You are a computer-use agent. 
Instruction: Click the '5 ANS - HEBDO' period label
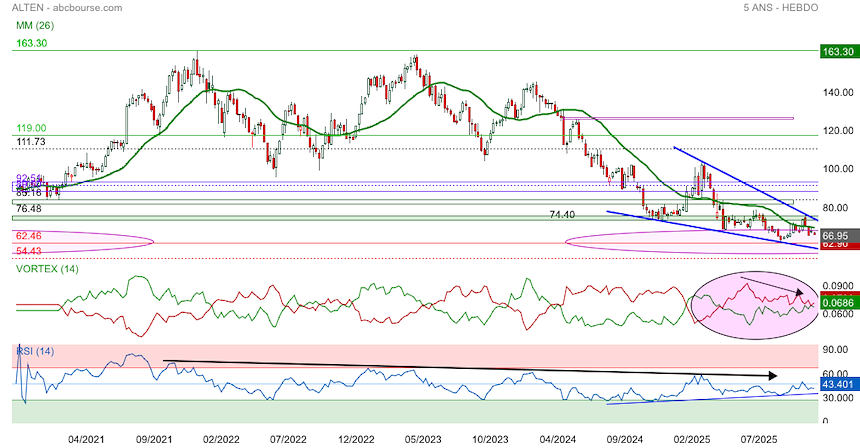point(780,8)
